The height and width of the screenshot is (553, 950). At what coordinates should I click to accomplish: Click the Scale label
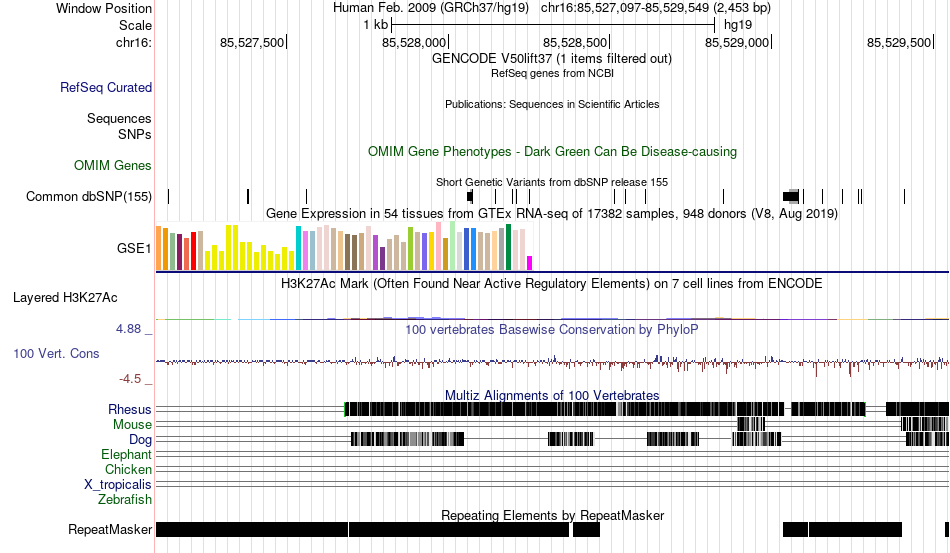[135, 25]
